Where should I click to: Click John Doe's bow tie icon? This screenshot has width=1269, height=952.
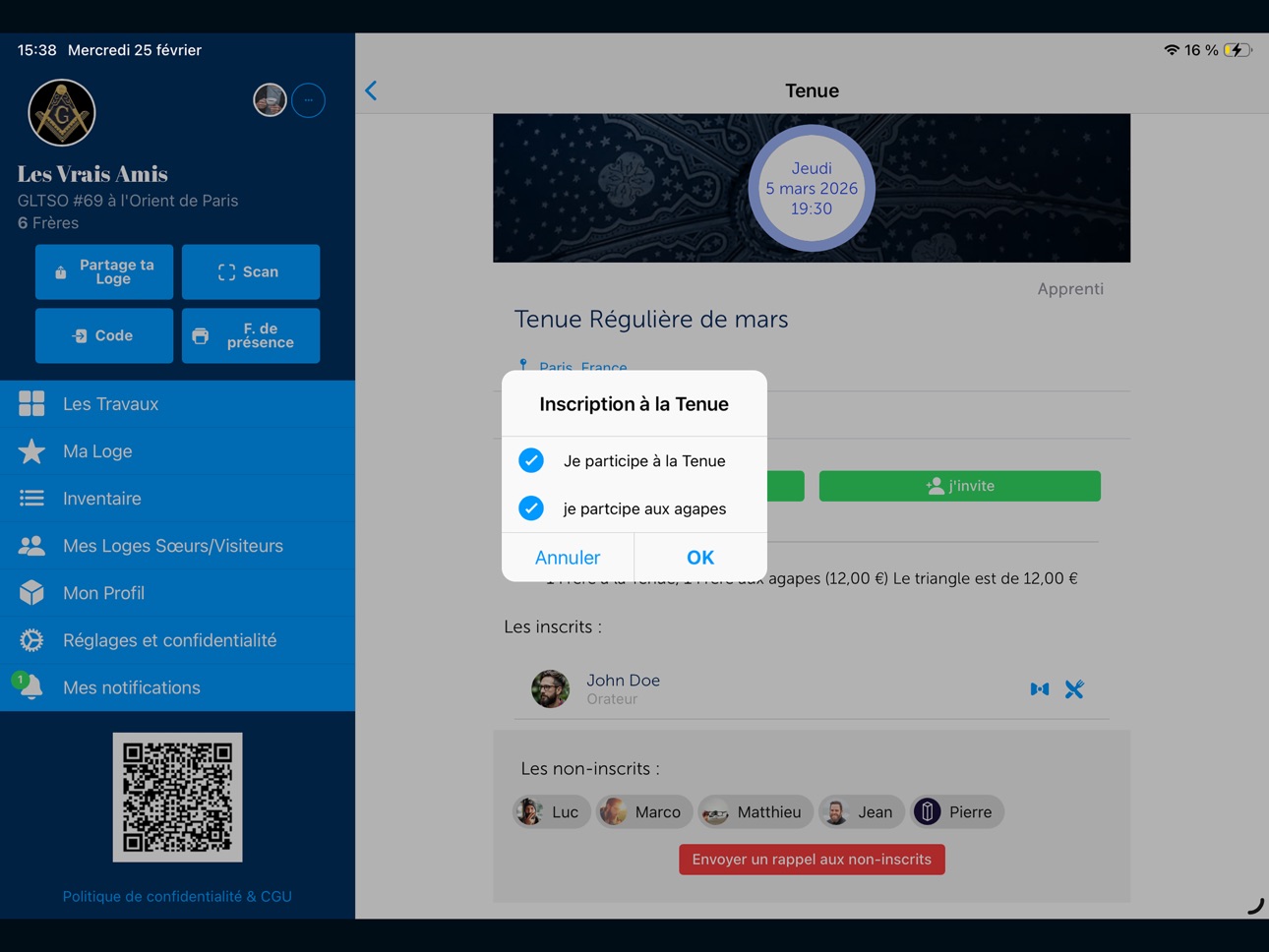(1040, 689)
